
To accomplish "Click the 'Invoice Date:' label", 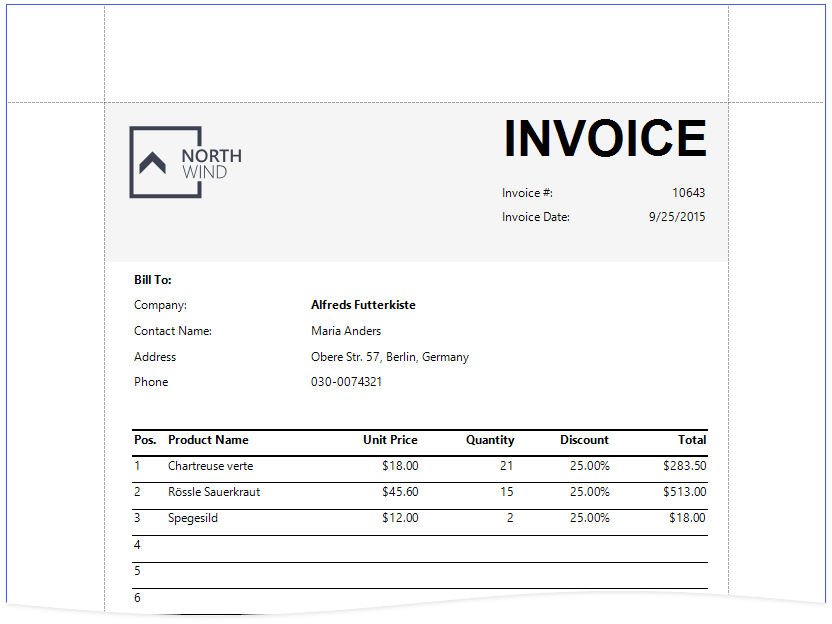I will pos(536,217).
